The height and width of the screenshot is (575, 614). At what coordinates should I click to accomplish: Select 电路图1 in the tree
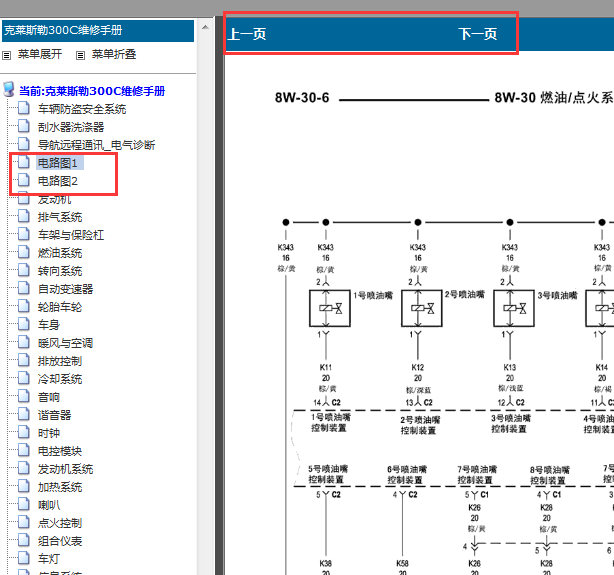tap(58, 163)
